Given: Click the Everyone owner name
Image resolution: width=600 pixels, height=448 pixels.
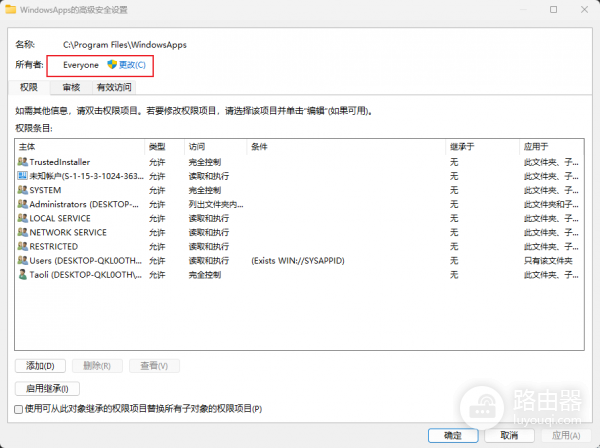Looking at the screenshot, I should pos(81,65).
